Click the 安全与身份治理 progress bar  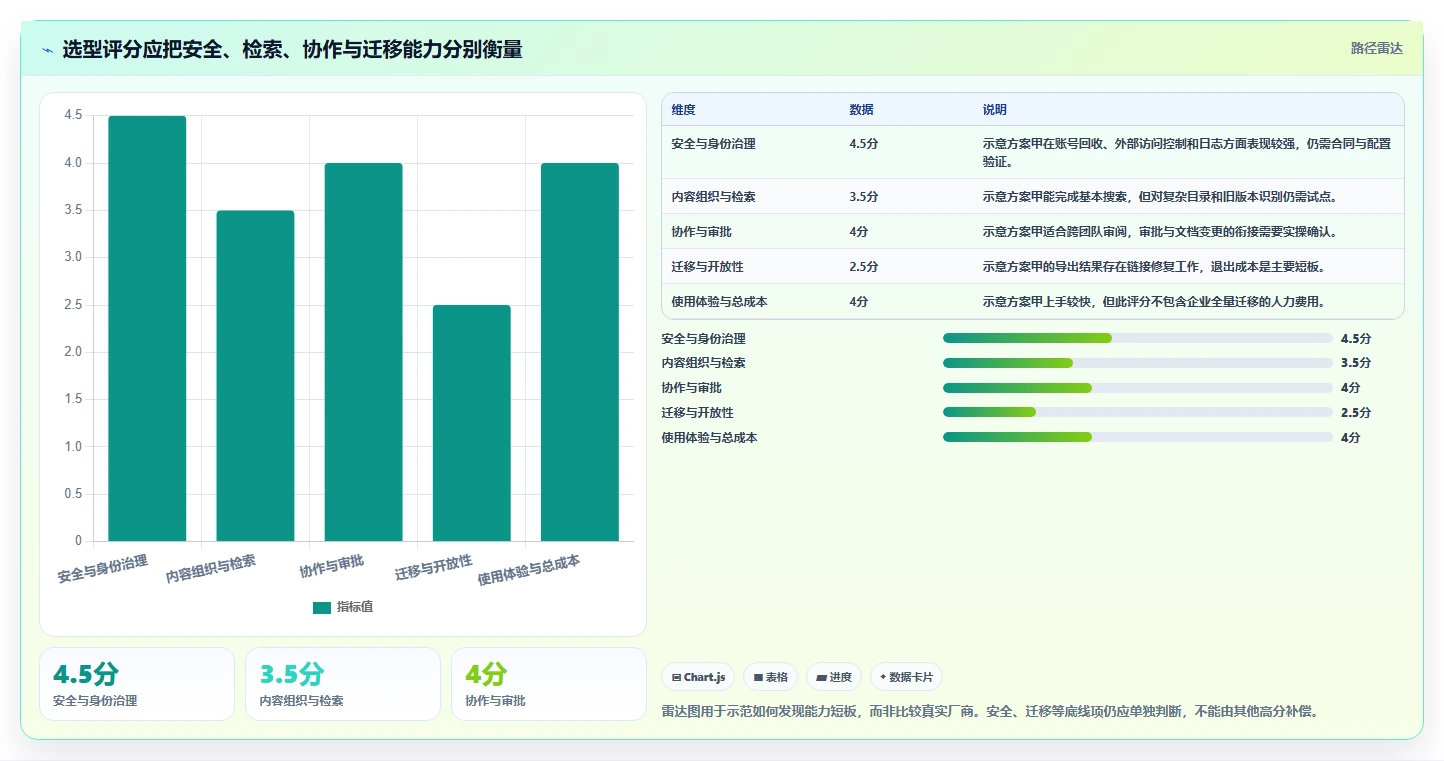coord(1138,338)
